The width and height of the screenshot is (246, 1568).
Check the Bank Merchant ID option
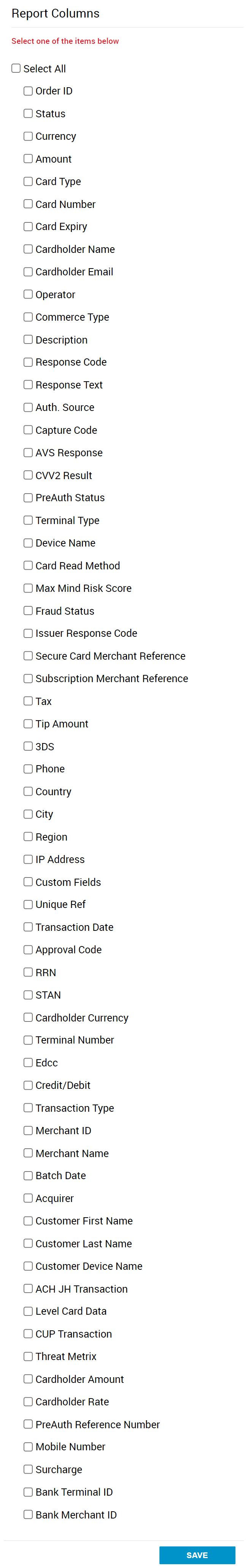point(28,1514)
